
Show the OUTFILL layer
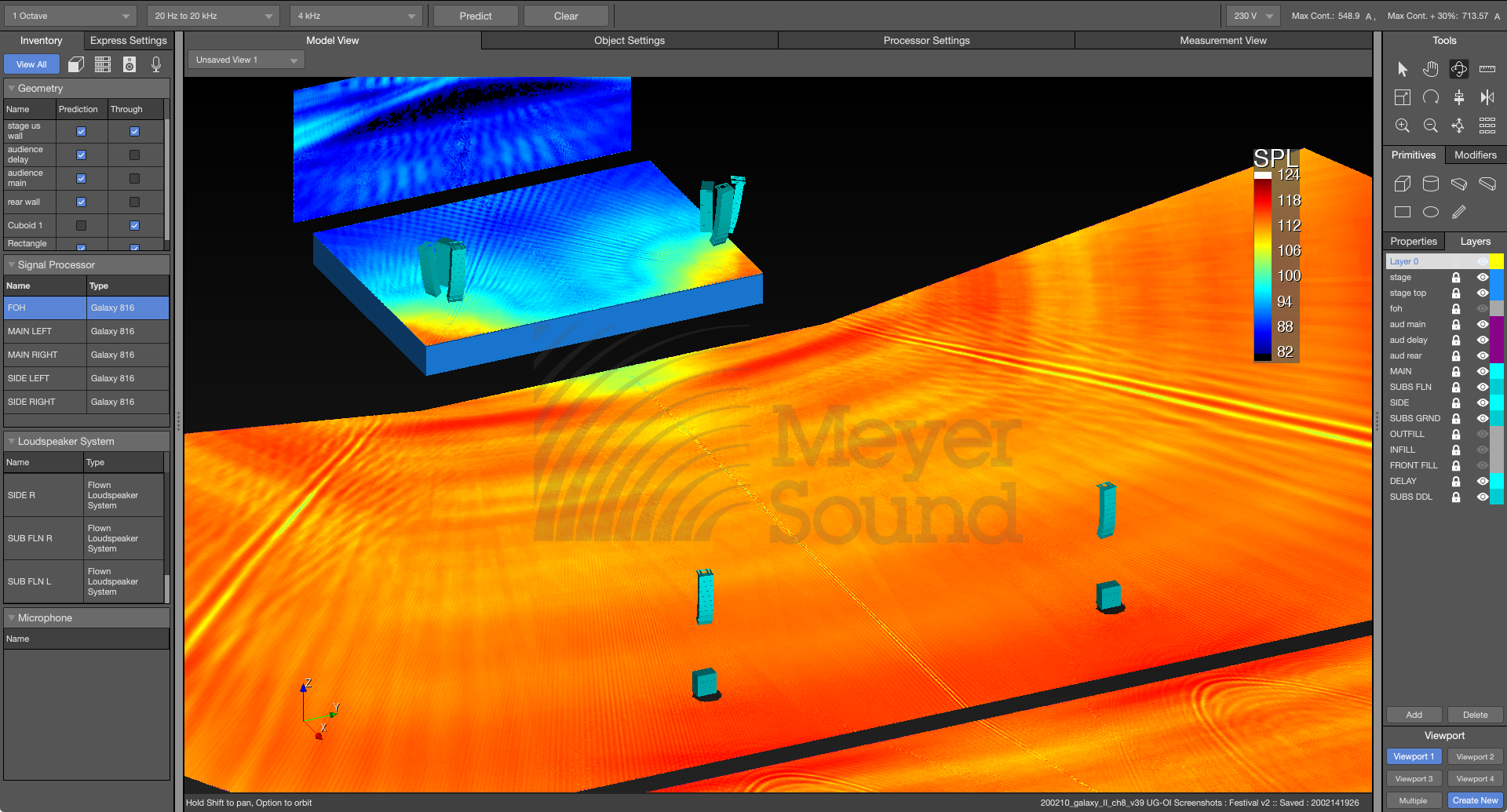(x=1483, y=434)
